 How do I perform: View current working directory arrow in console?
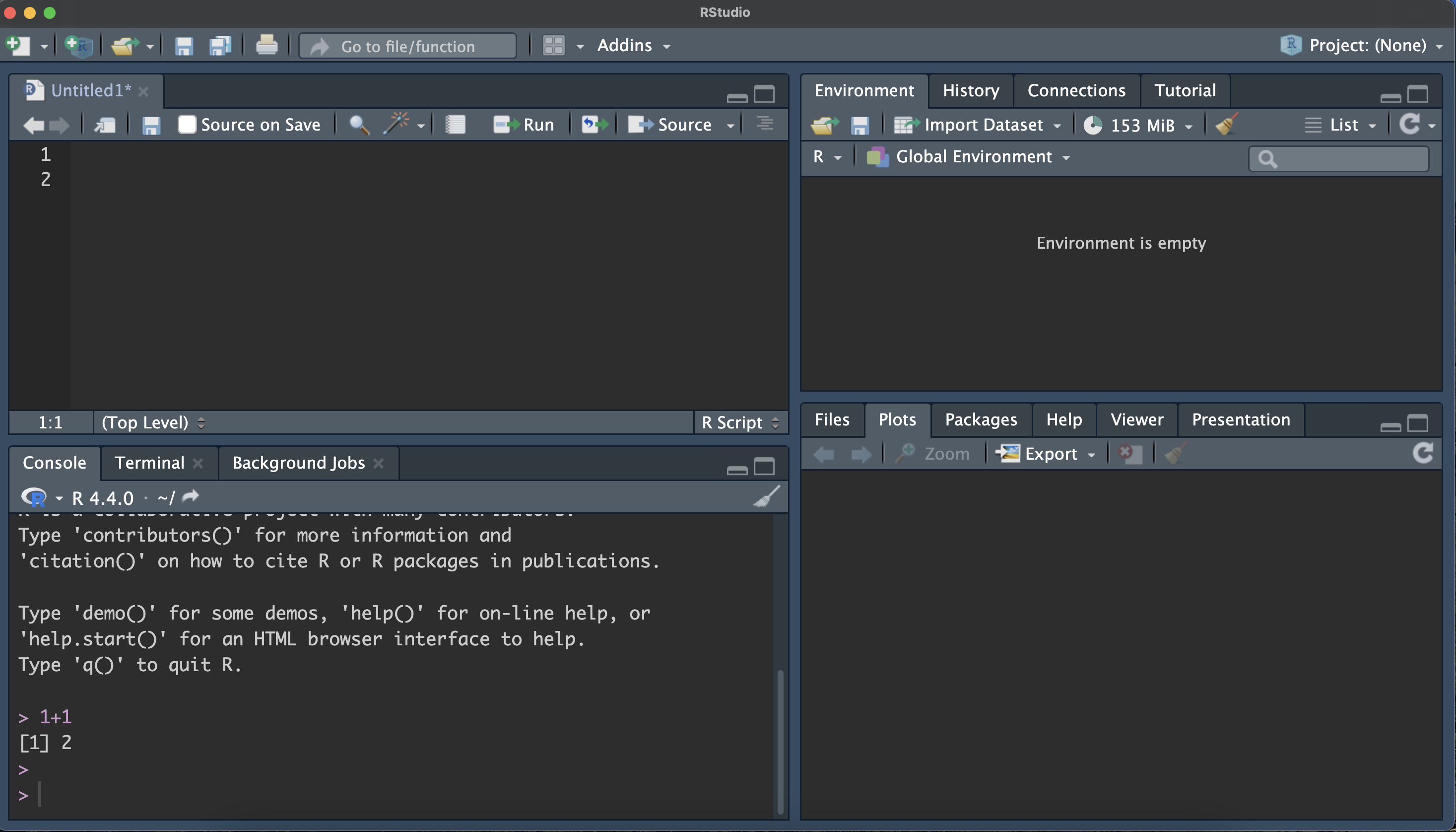tap(190, 496)
